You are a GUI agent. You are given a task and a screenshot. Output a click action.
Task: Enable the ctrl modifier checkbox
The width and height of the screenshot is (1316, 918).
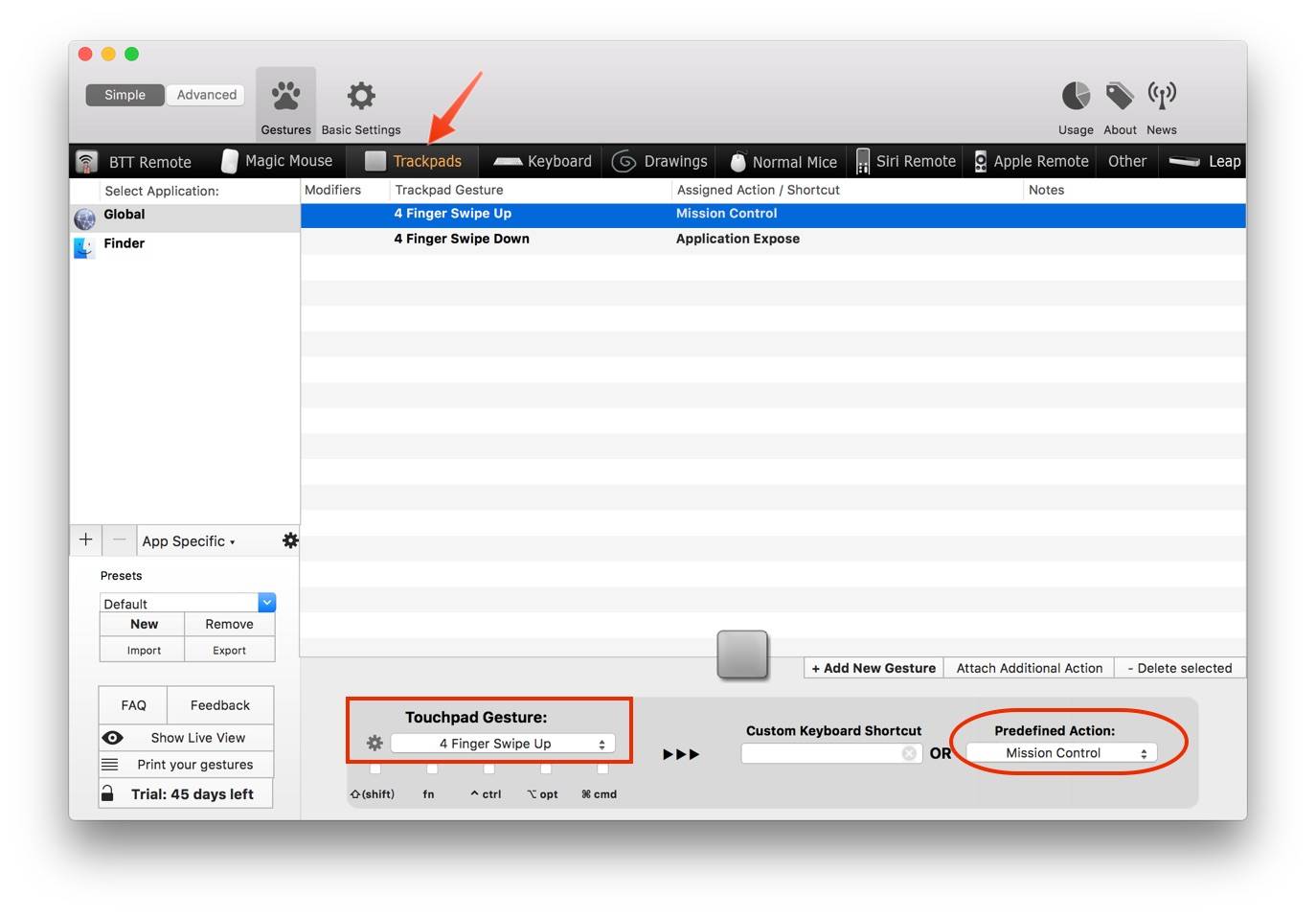488,769
